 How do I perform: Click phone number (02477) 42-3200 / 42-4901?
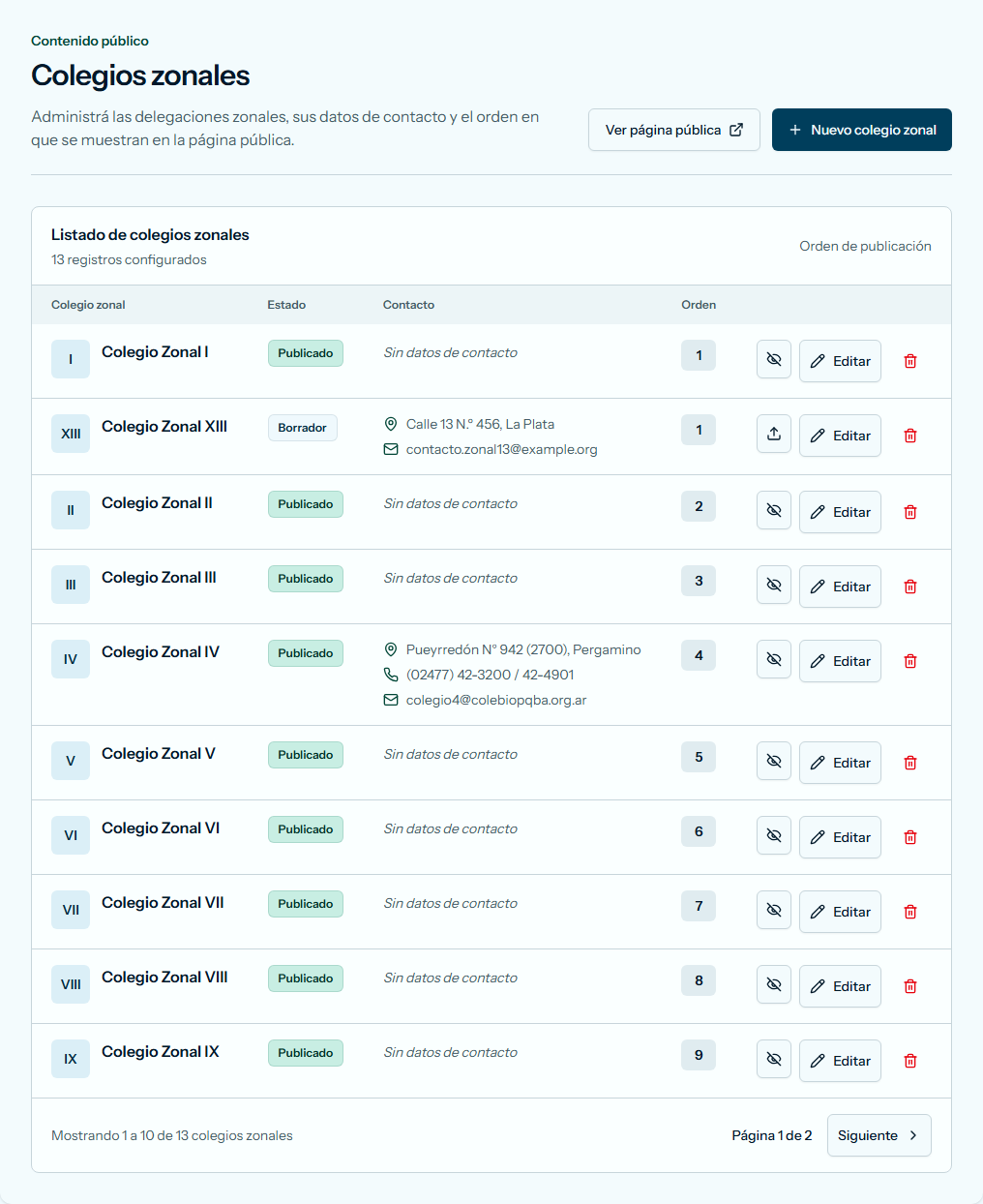tap(490, 675)
